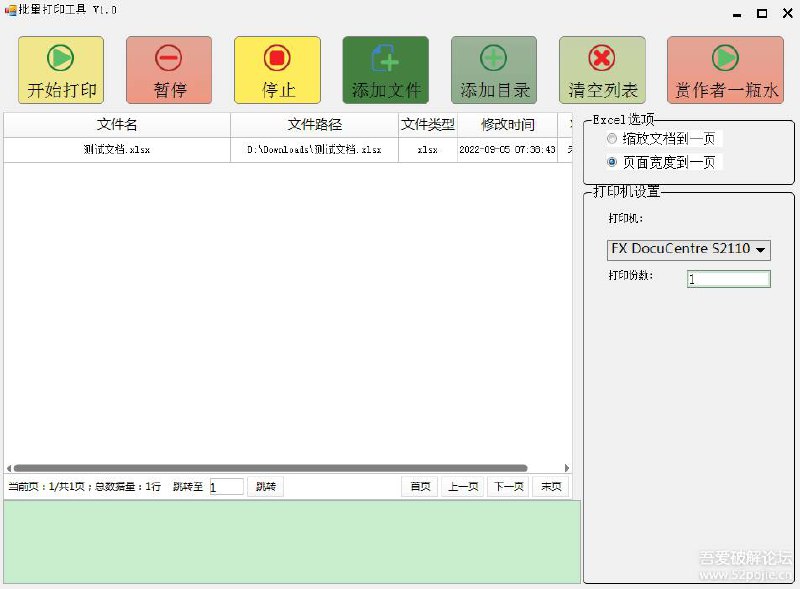The image size is (800, 589).
Task: Click the 修改时间 column header
Action: 509,124
